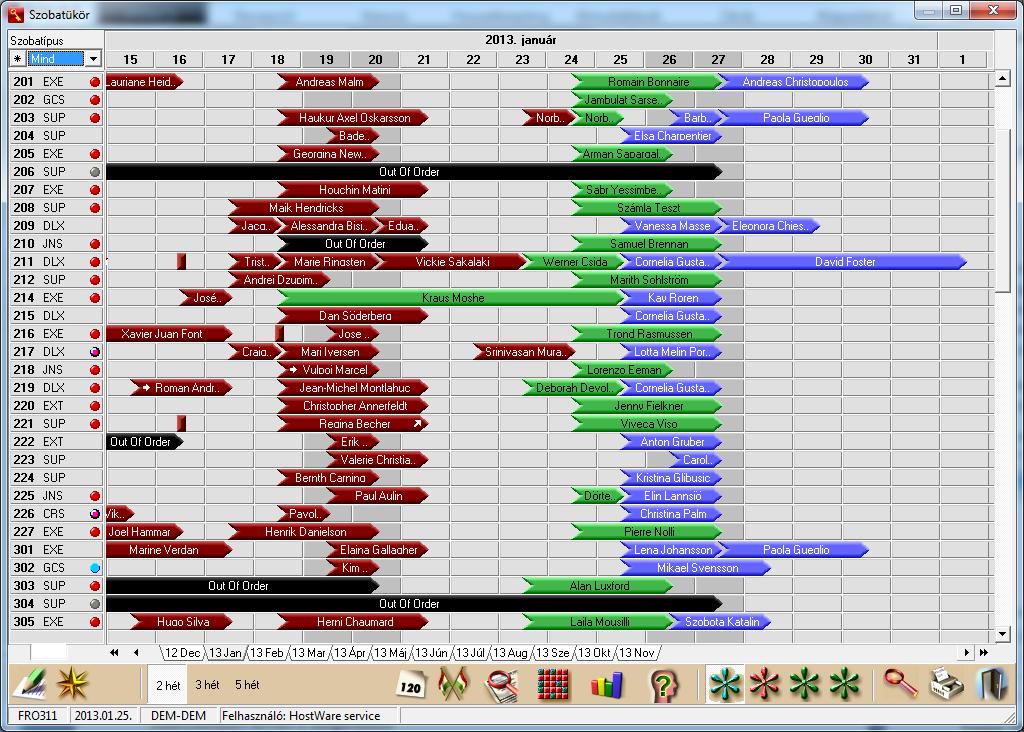The width and height of the screenshot is (1024, 732).
Task: Select room row 226 CRS
Action: [x=56, y=514]
